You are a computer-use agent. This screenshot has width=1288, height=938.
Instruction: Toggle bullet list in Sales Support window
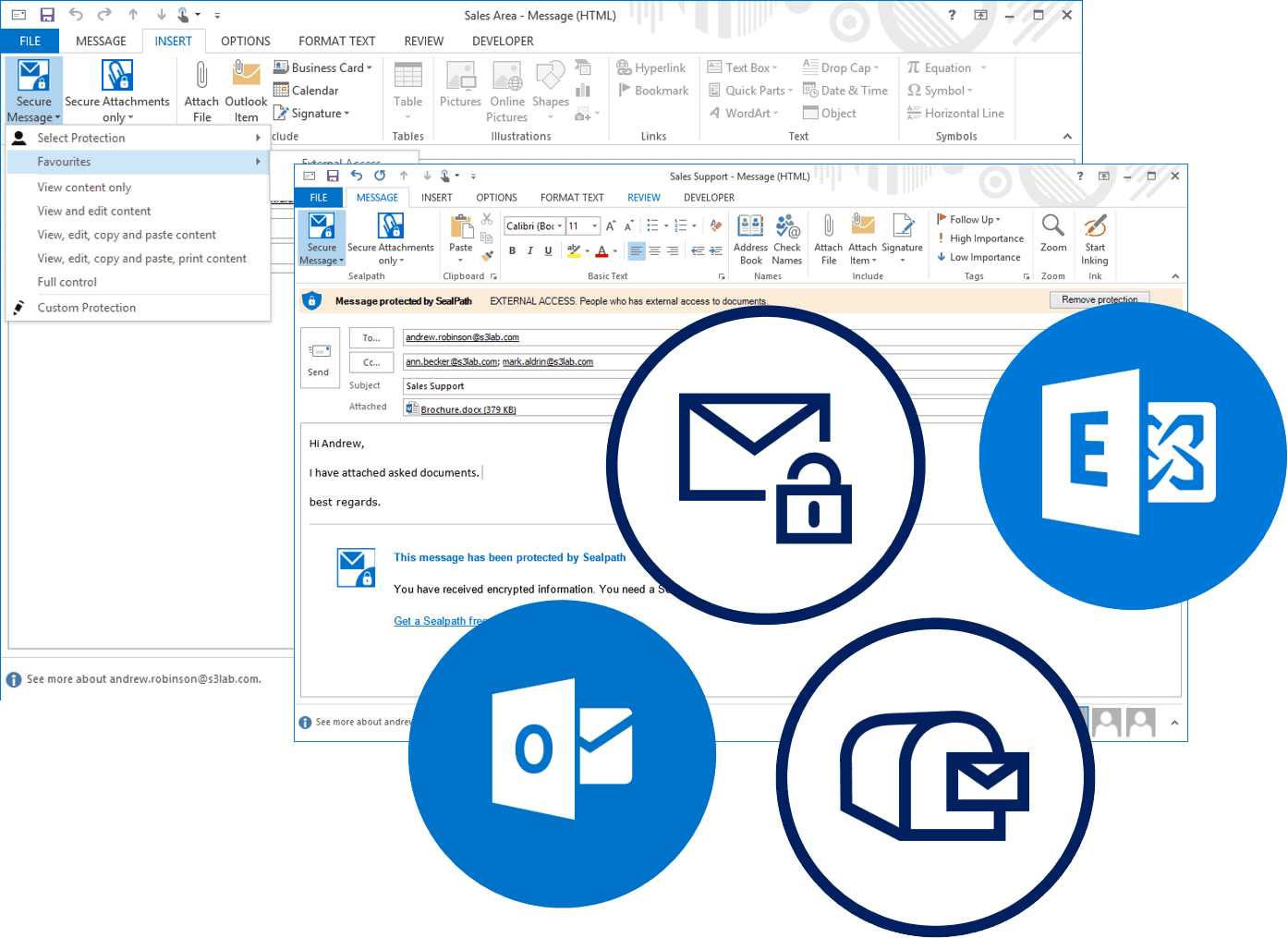(x=652, y=225)
